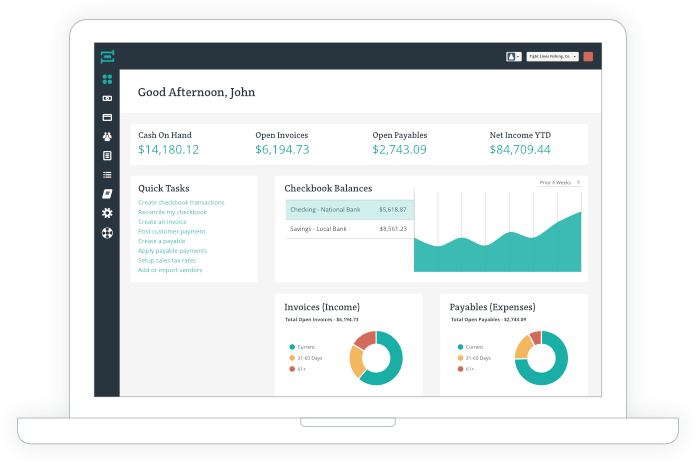Open the dashboard four-dots icon in sidebar
696x466 pixels.
click(107, 79)
